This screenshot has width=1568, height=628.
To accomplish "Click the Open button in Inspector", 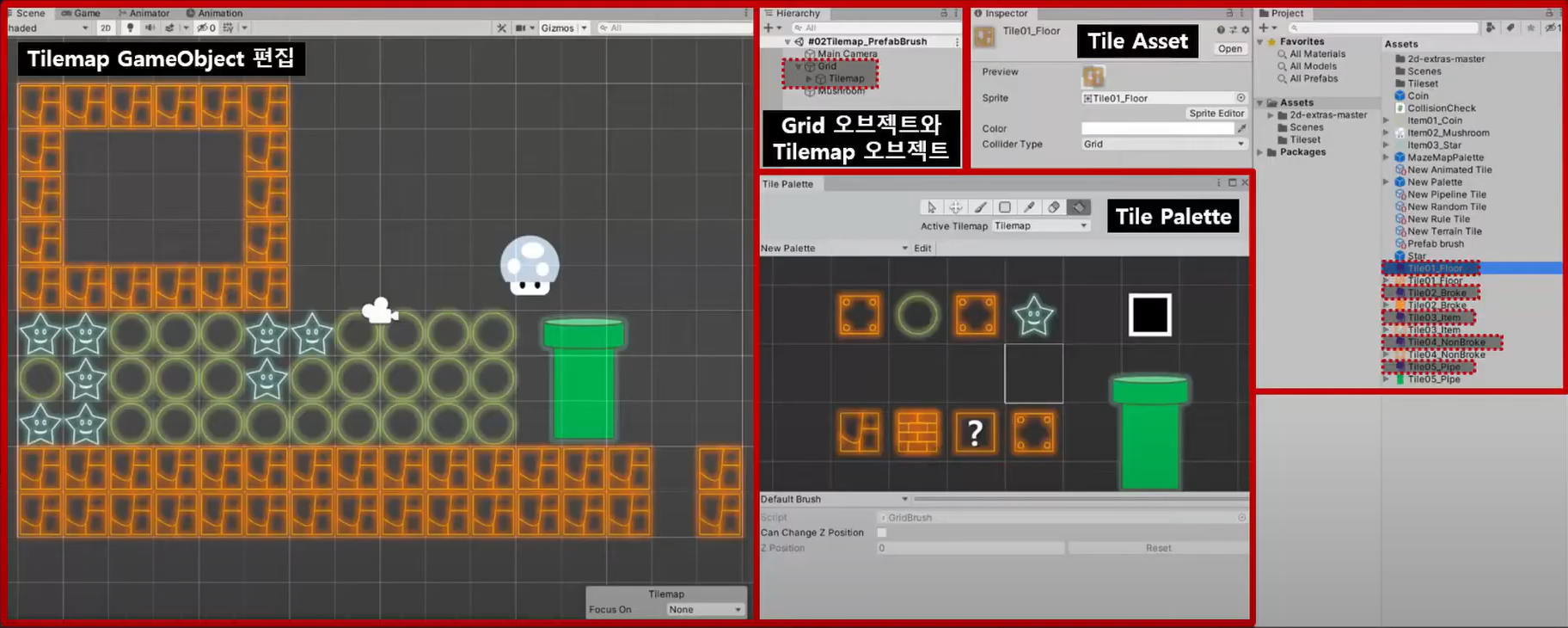I will 1229,49.
